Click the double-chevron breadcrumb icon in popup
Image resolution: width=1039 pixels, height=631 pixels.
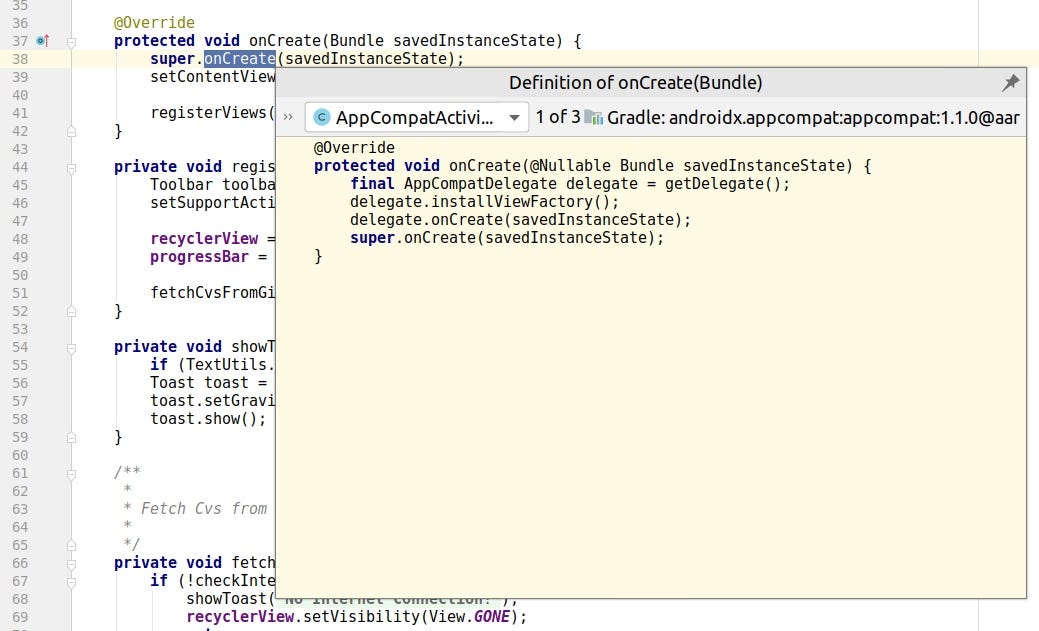[288, 117]
